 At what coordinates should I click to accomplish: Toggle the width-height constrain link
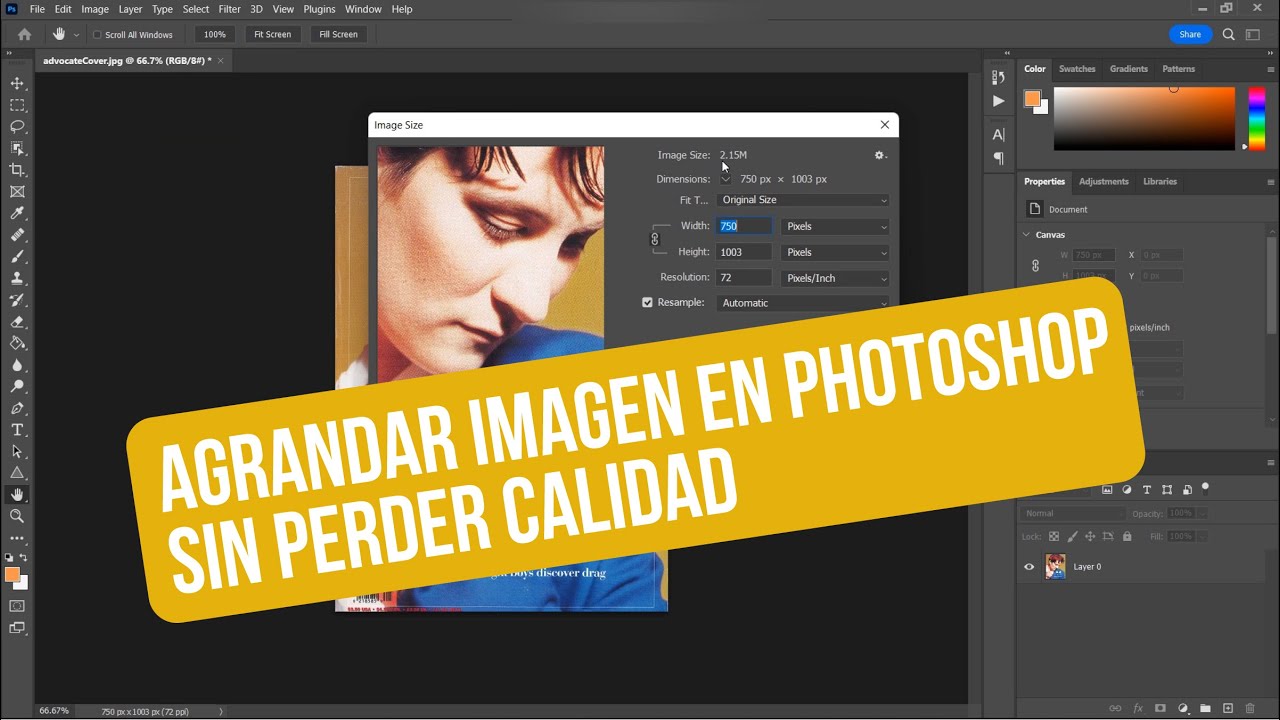tap(655, 239)
